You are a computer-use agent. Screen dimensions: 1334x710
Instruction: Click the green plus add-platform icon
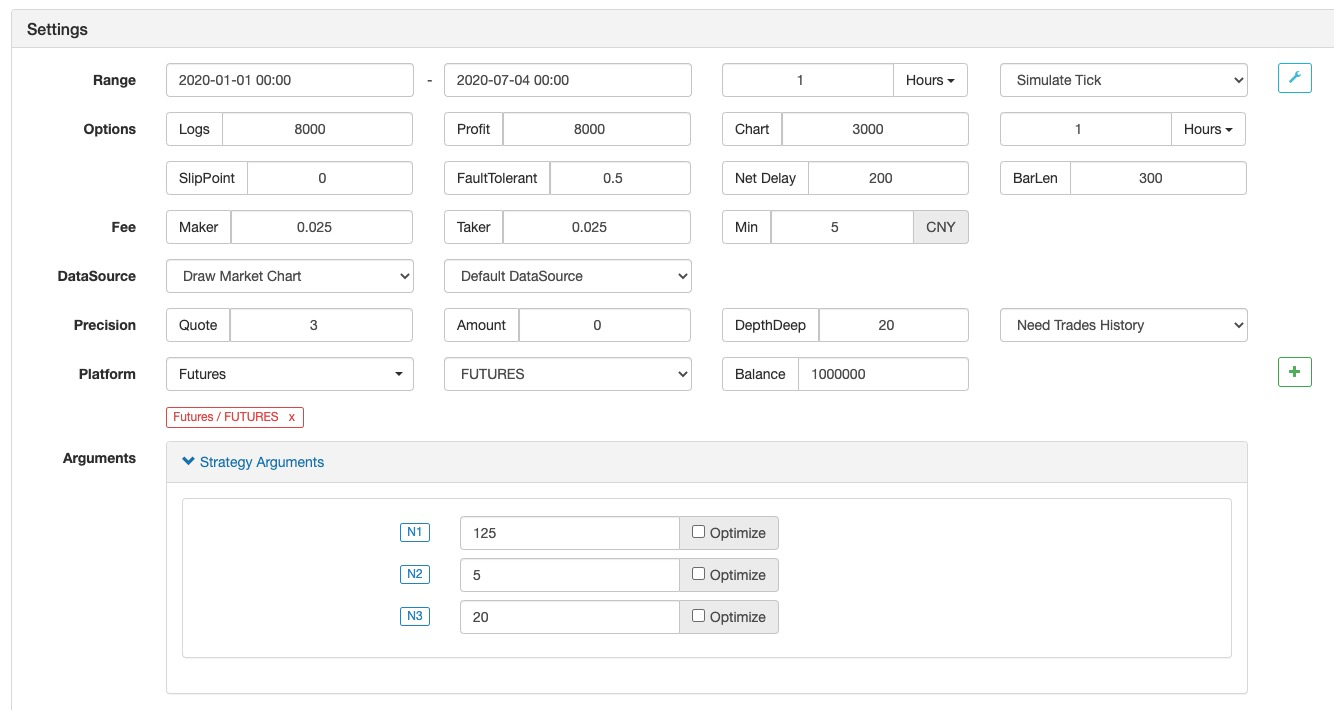1294,372
